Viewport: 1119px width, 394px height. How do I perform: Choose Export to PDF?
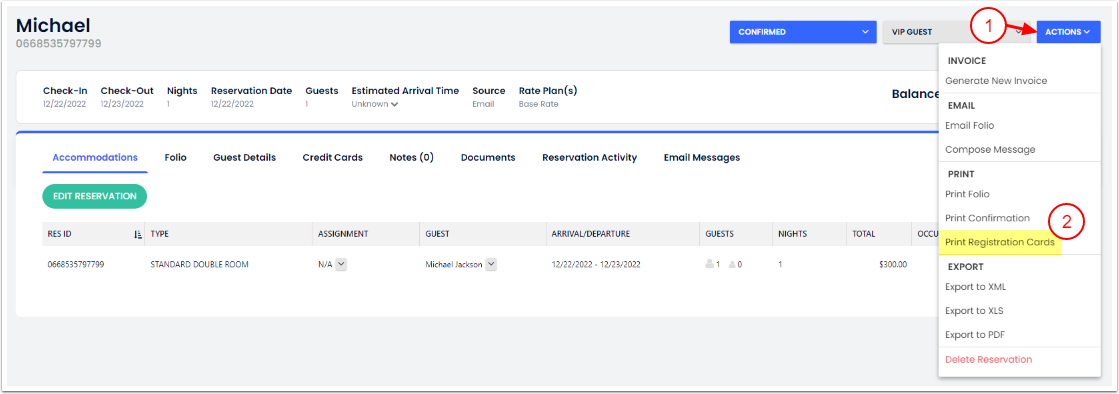tap(975, 335)
